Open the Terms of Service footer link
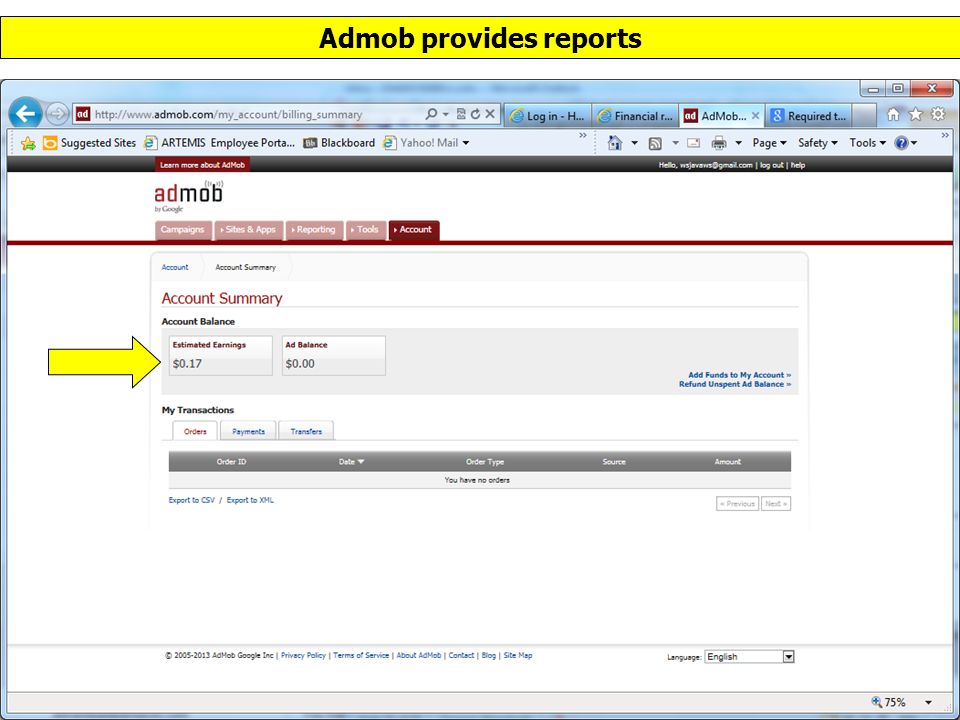Viewport: 960px width, 720px height. click(361, 655)
